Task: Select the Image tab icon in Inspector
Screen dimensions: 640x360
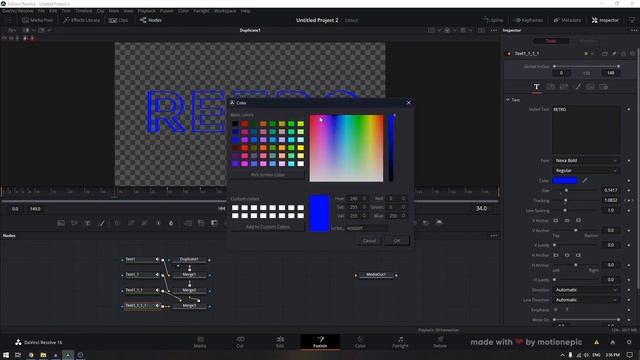Action: click(x=590, y=87)
